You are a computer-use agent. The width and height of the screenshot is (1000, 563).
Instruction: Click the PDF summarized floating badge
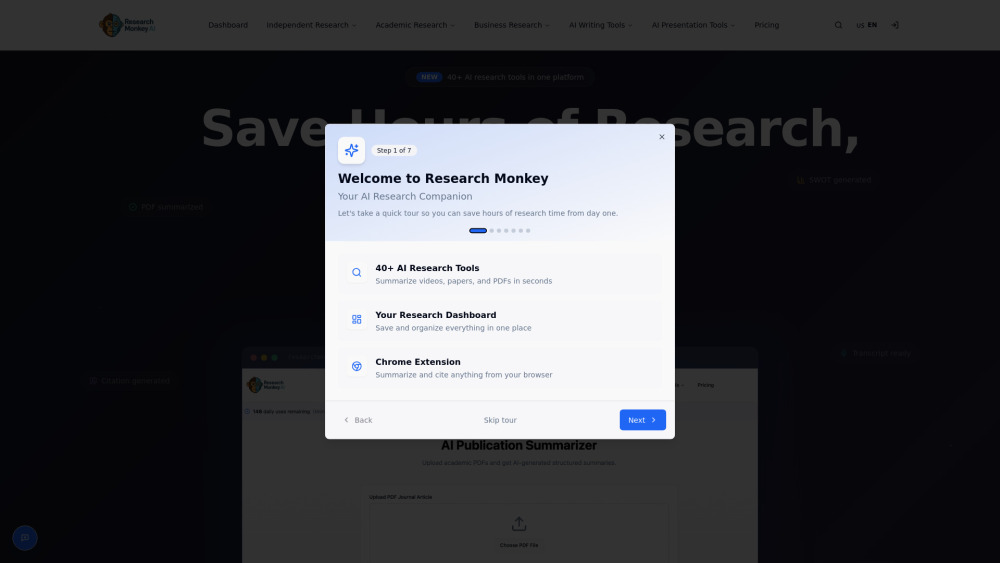click(x=166, y=207)
